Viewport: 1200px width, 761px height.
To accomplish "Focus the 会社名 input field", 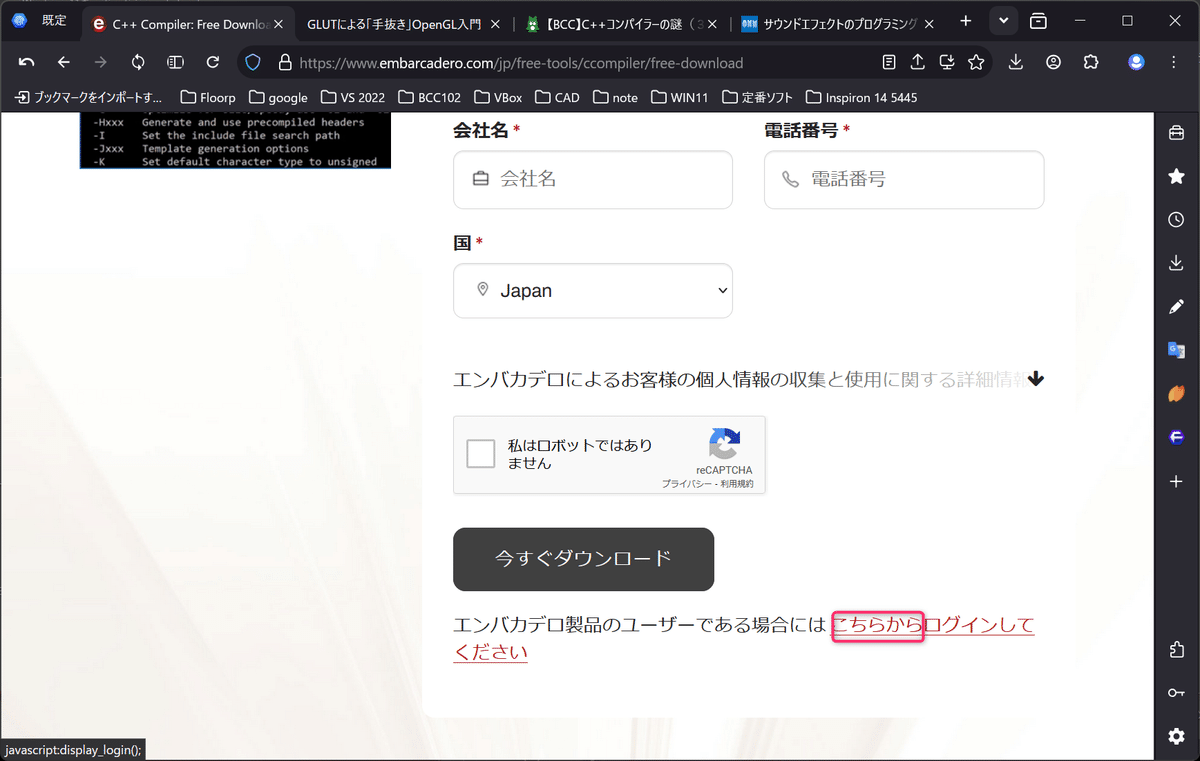I will click(x=593, y=180).
